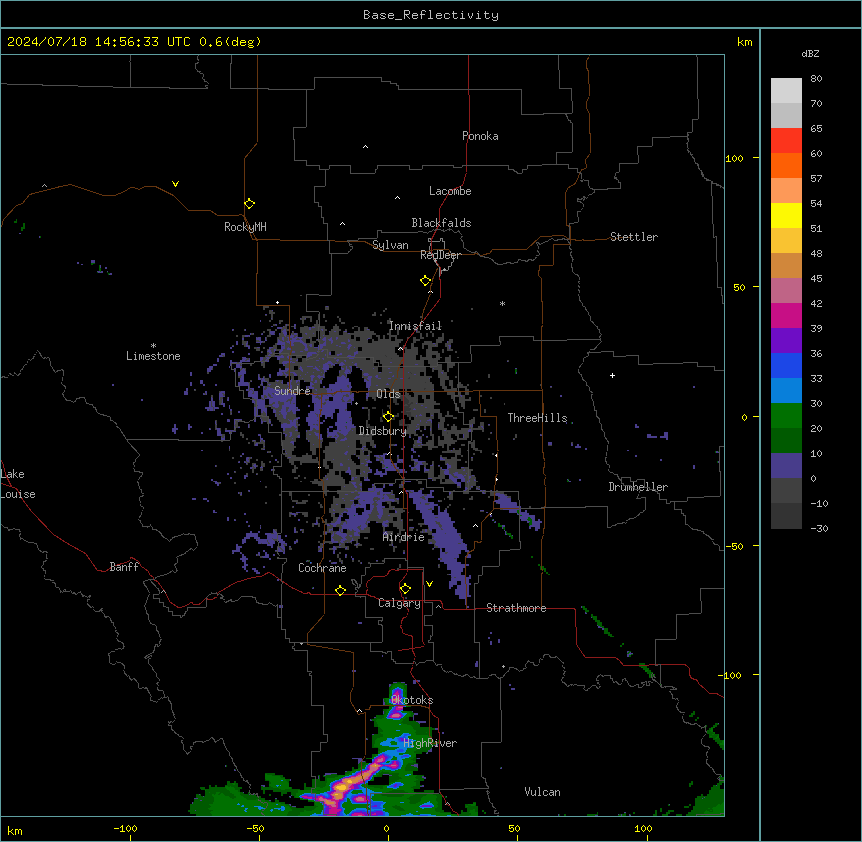Image resolution: width=862 pixels, height=842 pixels.
Task: Click the 100 tick label on right axis
Action: [734, 158]
